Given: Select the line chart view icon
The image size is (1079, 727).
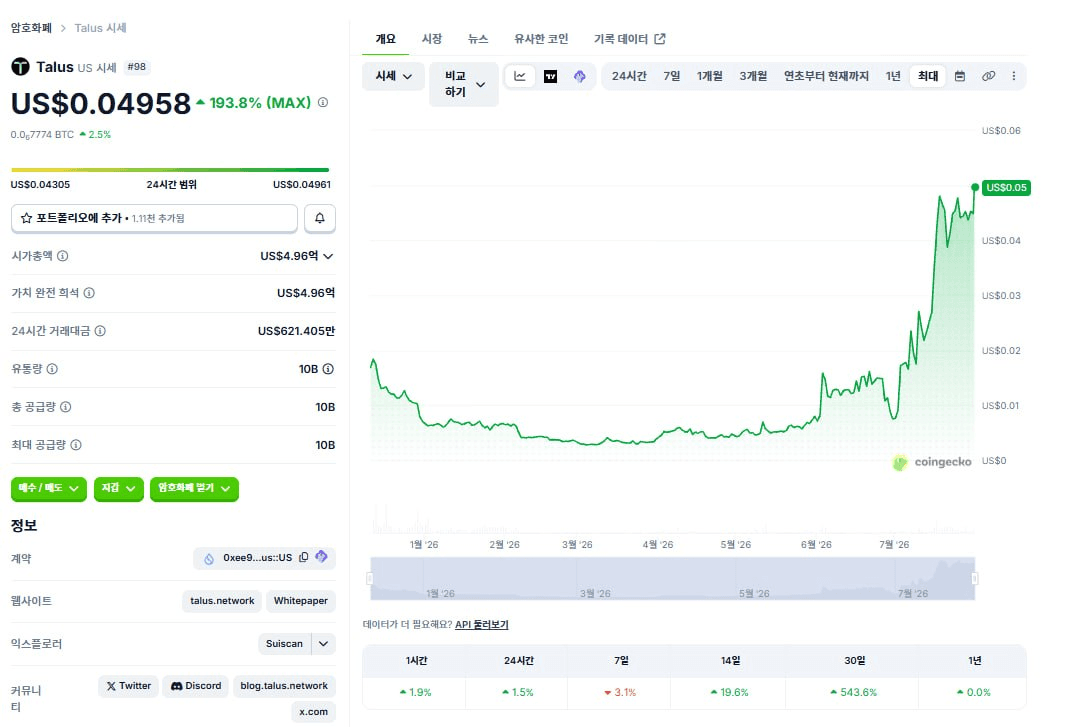Looking at the screenshot, I should [520, 76].
